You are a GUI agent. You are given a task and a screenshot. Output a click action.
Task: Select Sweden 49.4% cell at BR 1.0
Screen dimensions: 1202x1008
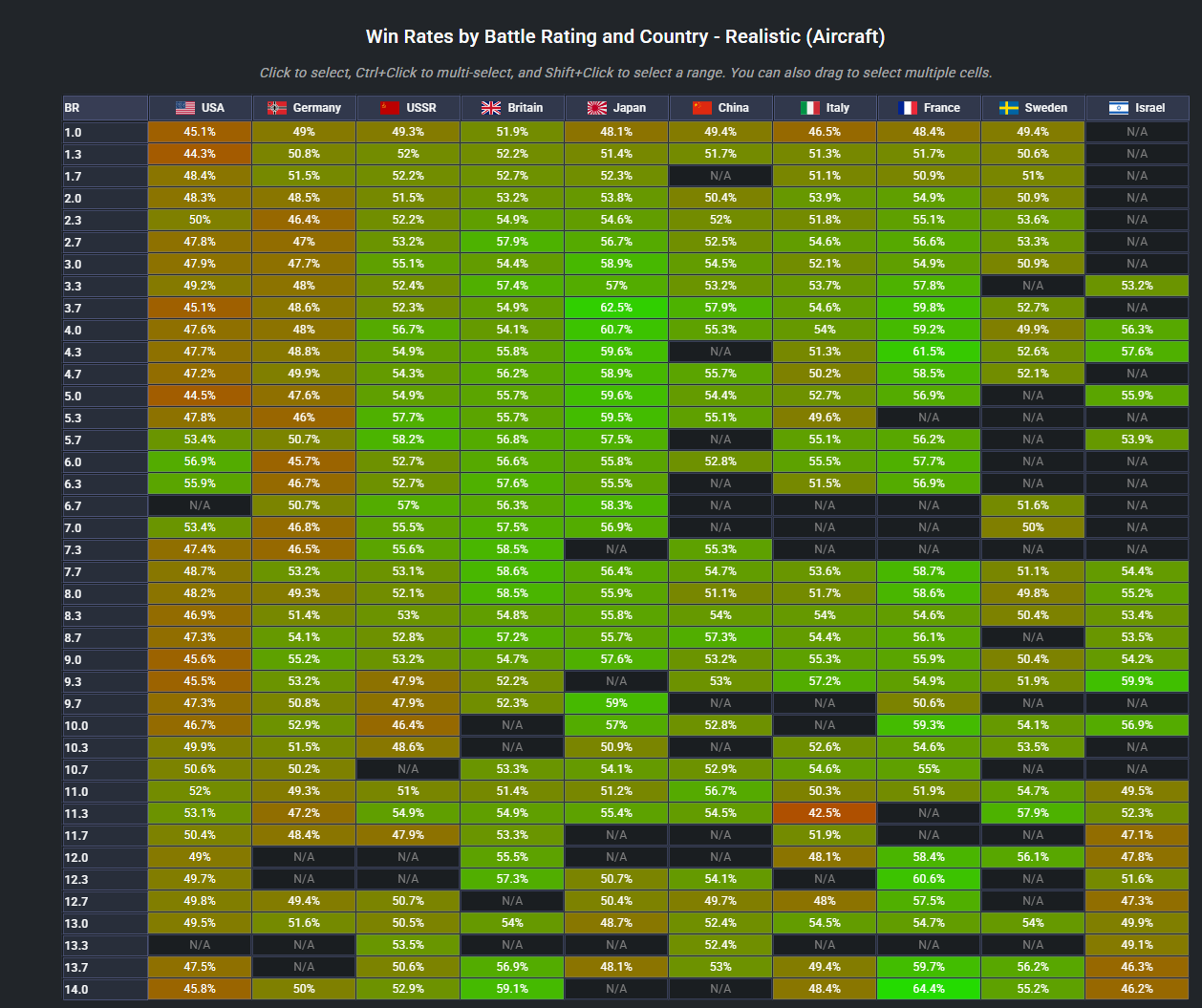tap(1033, 132)
